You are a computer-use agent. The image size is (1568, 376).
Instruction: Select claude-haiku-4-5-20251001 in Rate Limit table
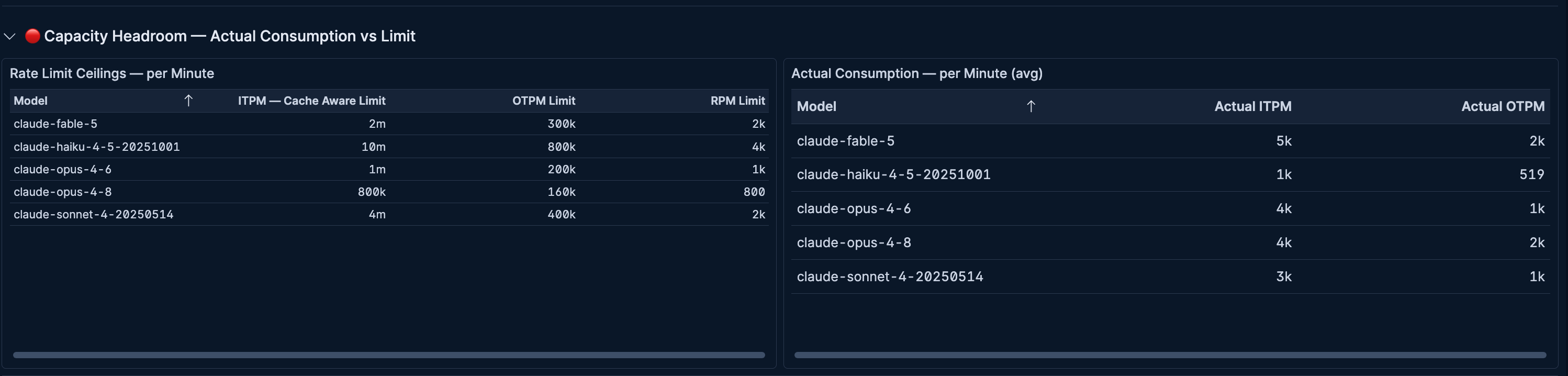tap(97, 147)
